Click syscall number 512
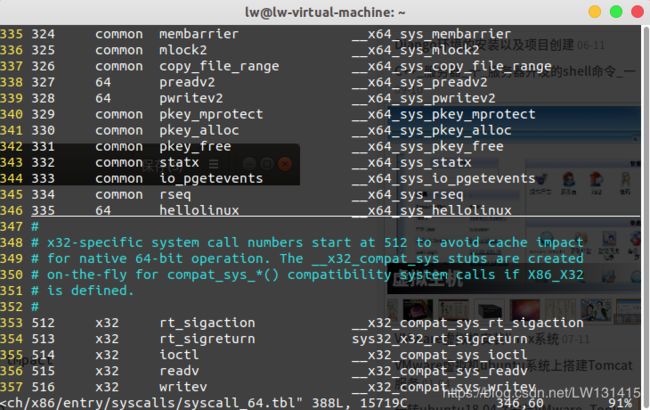This screenshot has width=650, height=410. point(43,323)
